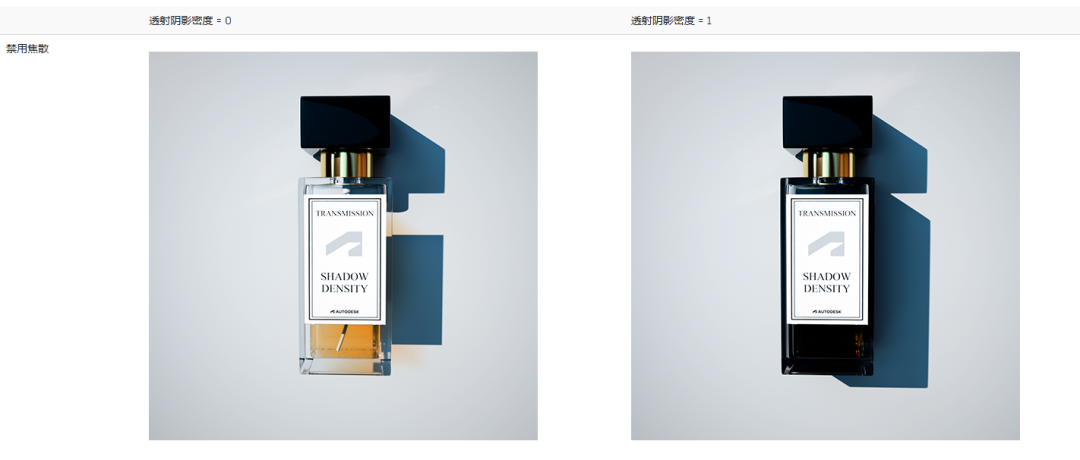
Task: Click the '透射阴影密度 = 0' column header
Action: (x=190, y=20)
